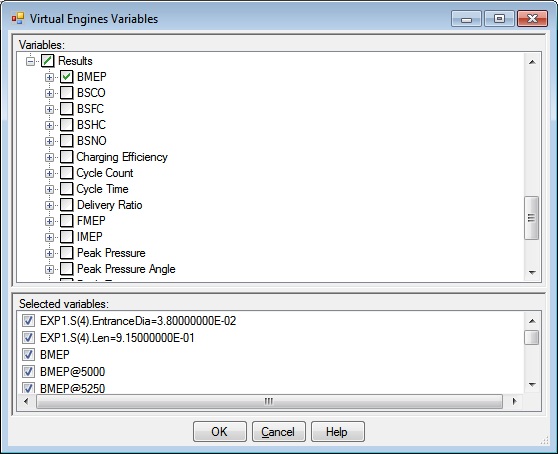Maximize the Virtual Engines Variables window
Image resolution: width=558 pixels, height=454 pixels.
pos(499,19)
